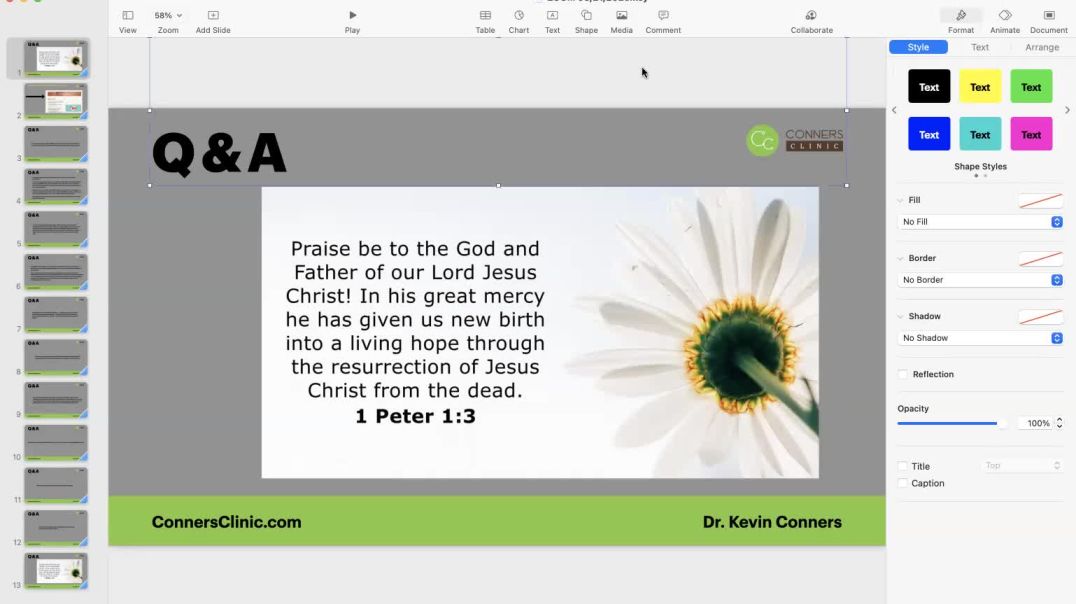Click the Collaborate button
1076x604 pixels.
point(811,21)
